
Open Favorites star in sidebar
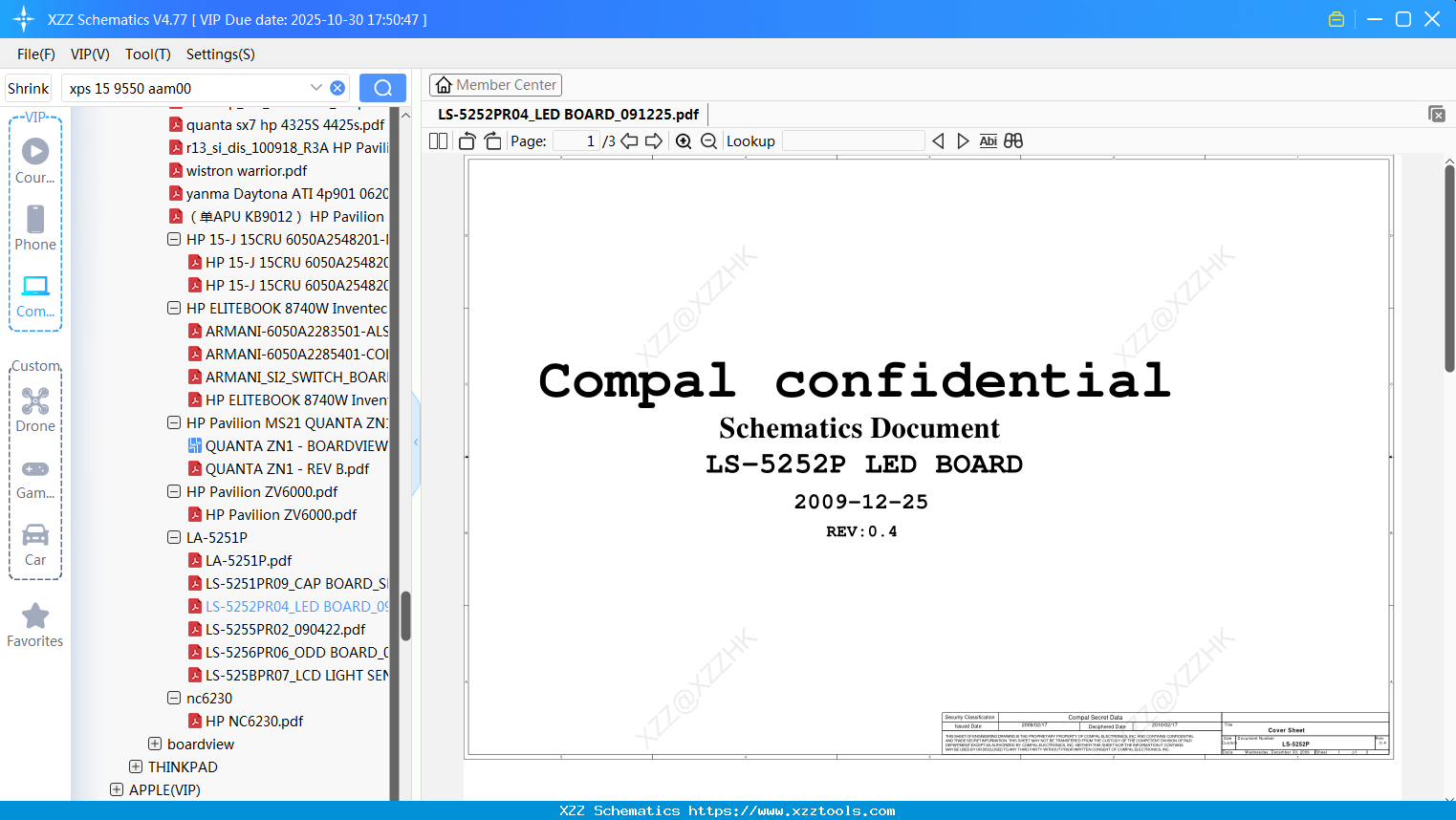click(35, 625)
